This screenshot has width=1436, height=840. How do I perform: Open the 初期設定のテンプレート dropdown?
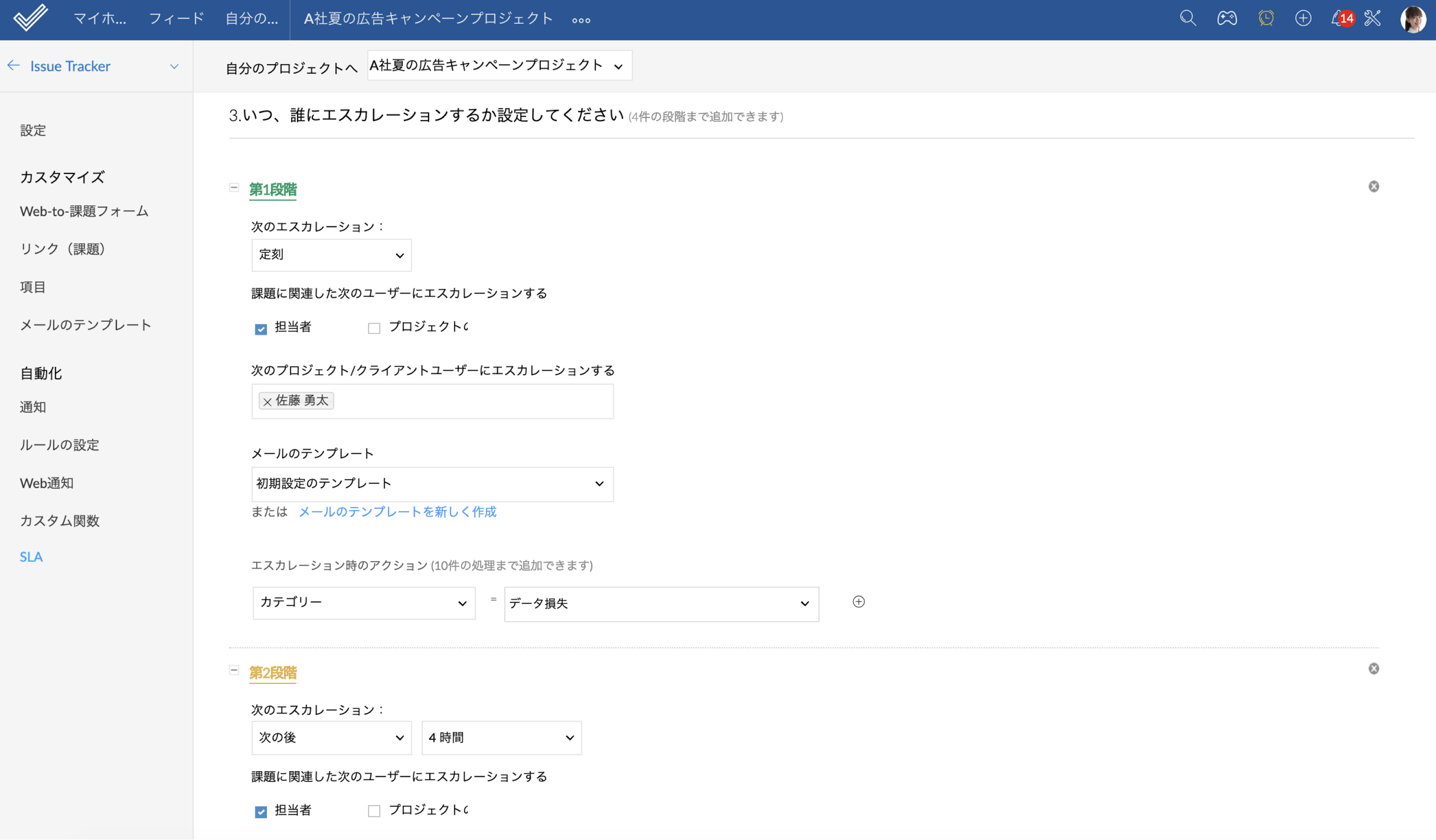[432, 484]
